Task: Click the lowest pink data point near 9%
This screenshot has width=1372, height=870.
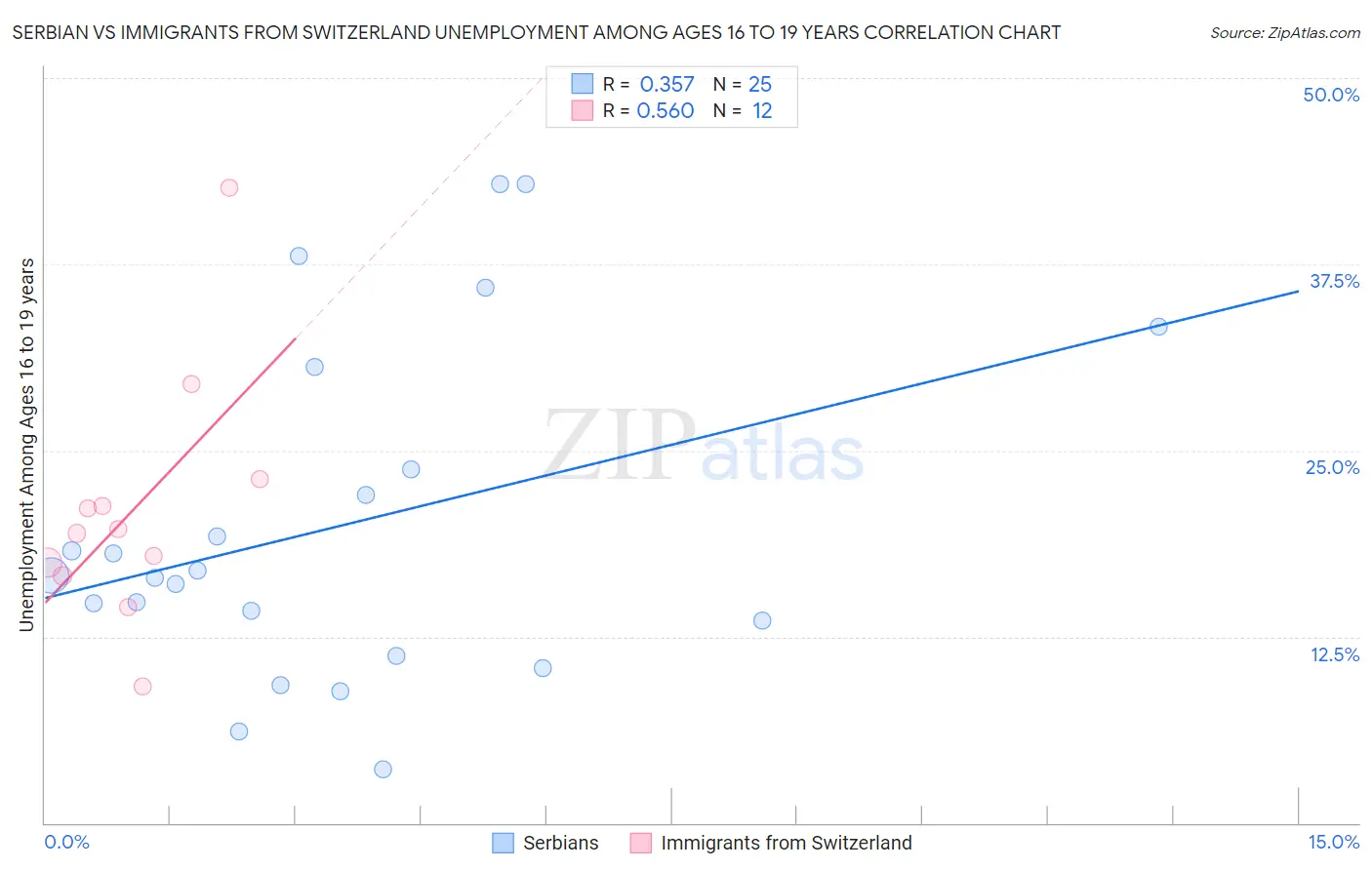Action: coord(142,687)
